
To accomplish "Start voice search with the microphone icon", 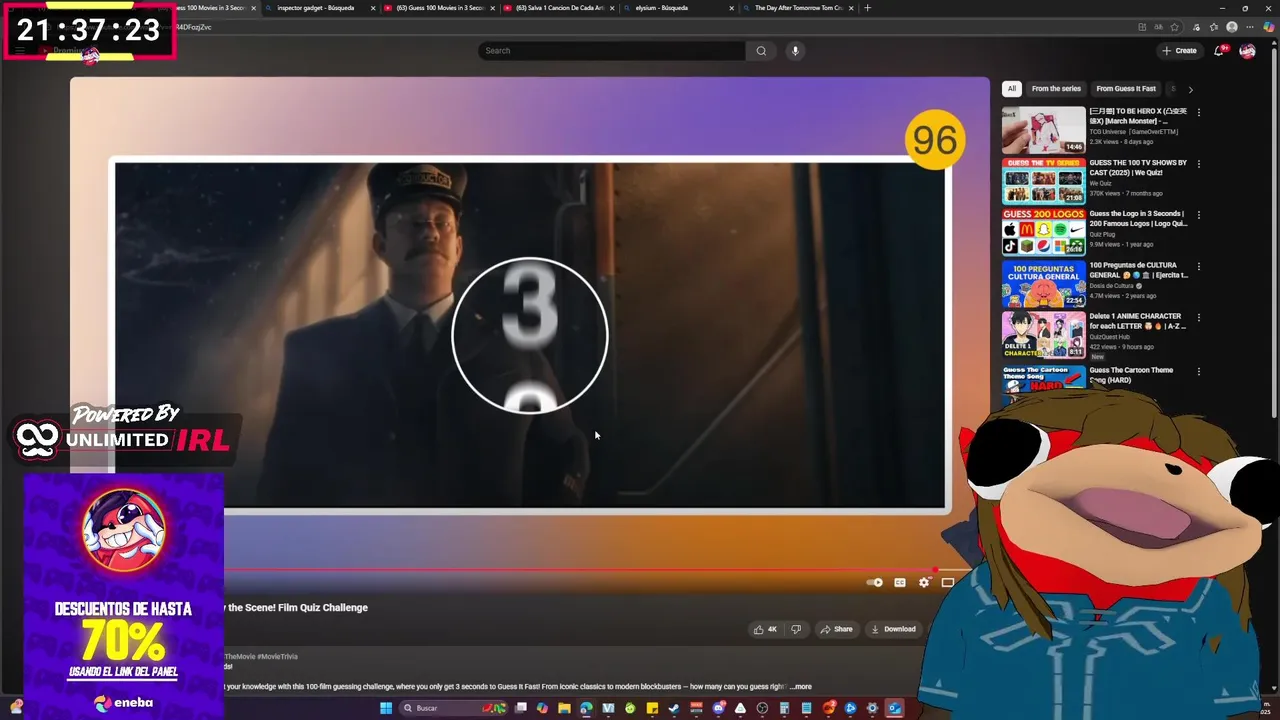I will 795,51.
